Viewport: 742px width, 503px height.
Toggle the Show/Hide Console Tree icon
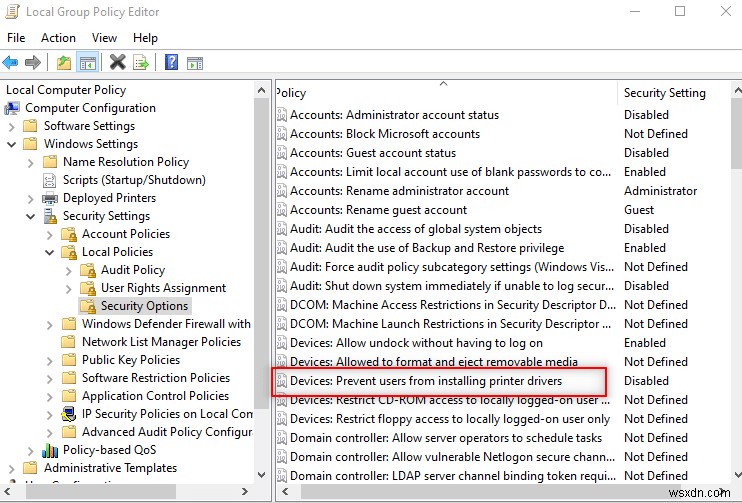pos(88,62)
